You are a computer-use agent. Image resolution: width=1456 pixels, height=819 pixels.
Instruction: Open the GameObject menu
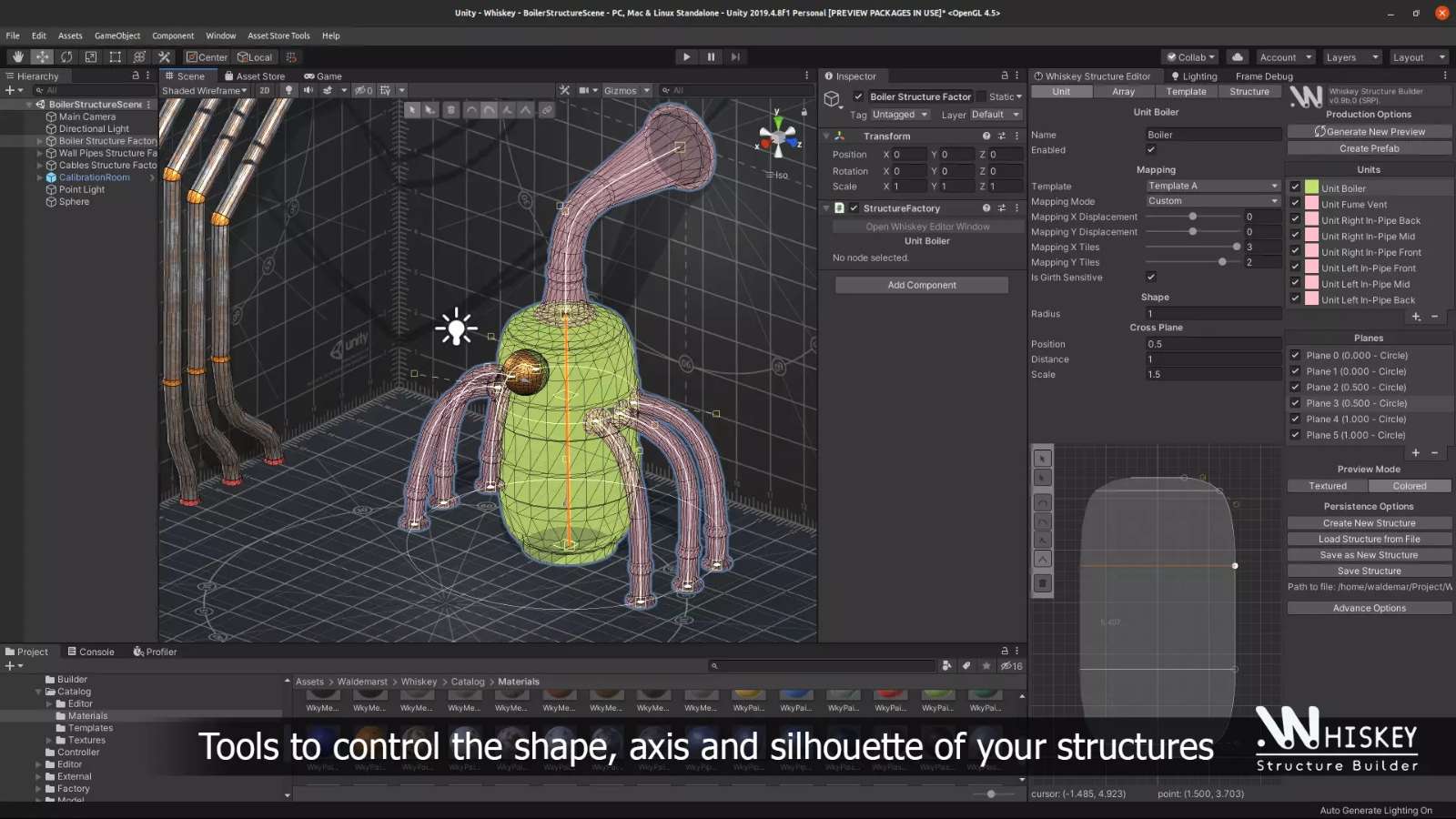[x=117, y=35]
